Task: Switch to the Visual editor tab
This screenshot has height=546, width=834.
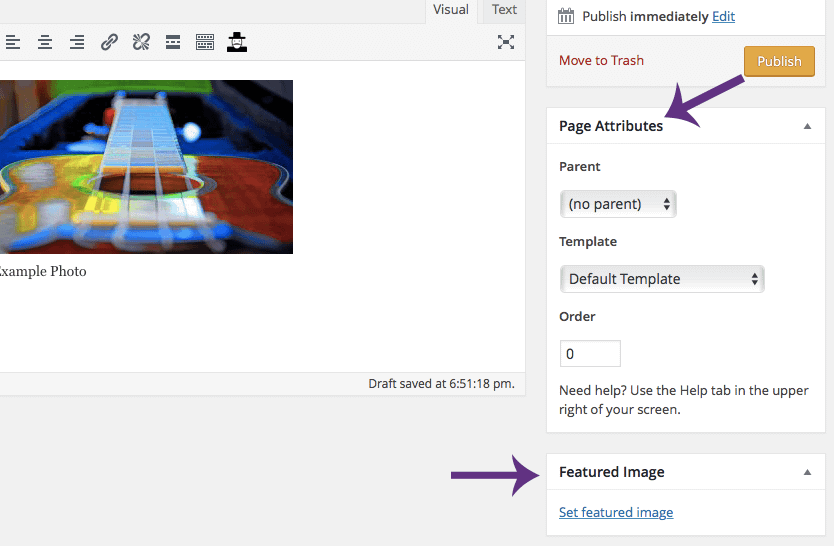Action: 450,10
